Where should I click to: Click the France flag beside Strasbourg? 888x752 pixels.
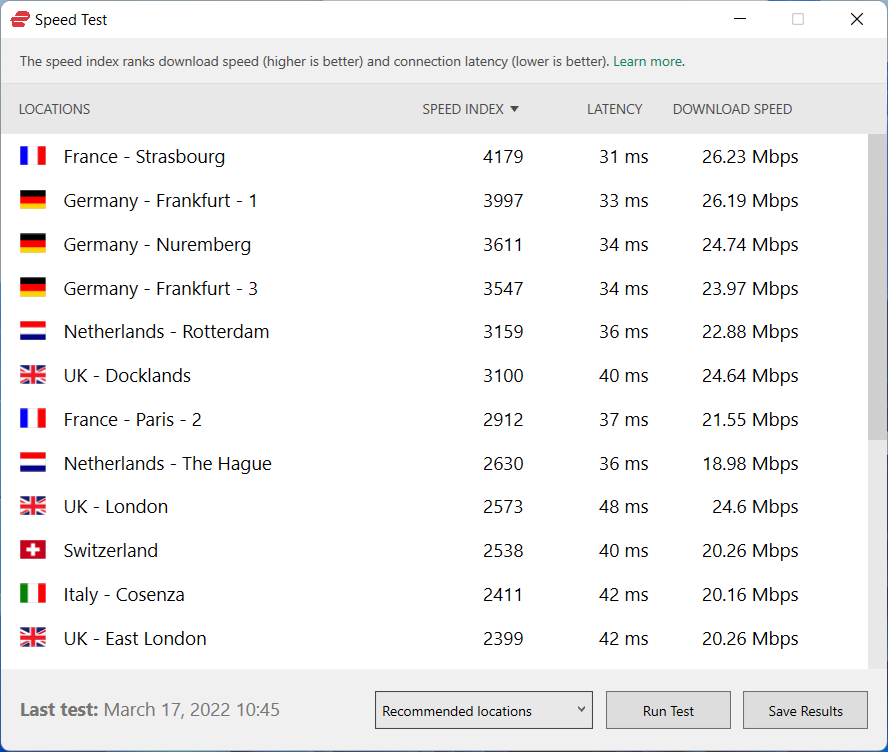click(x=33, y=156)
